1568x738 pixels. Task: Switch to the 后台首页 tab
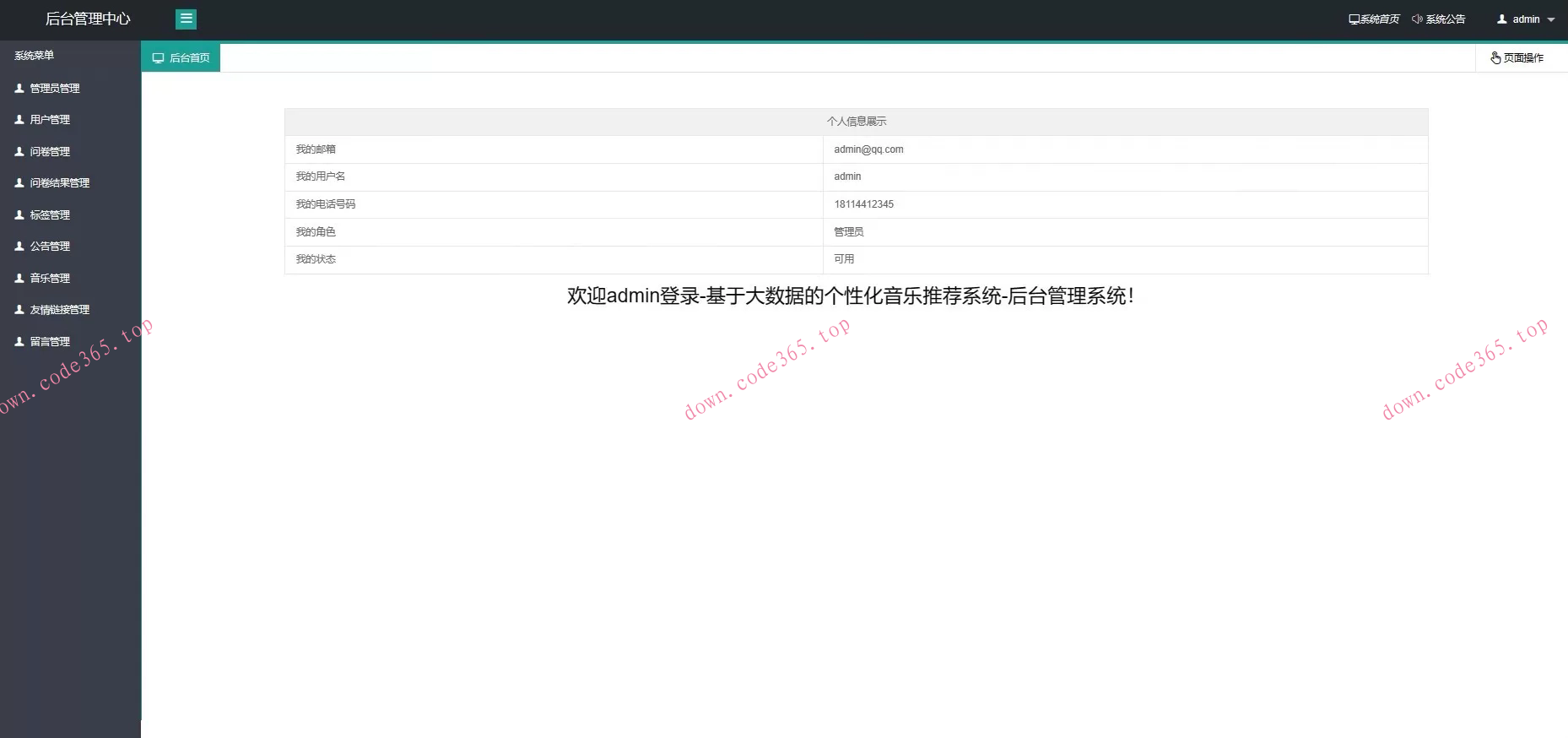click(181, 57)
